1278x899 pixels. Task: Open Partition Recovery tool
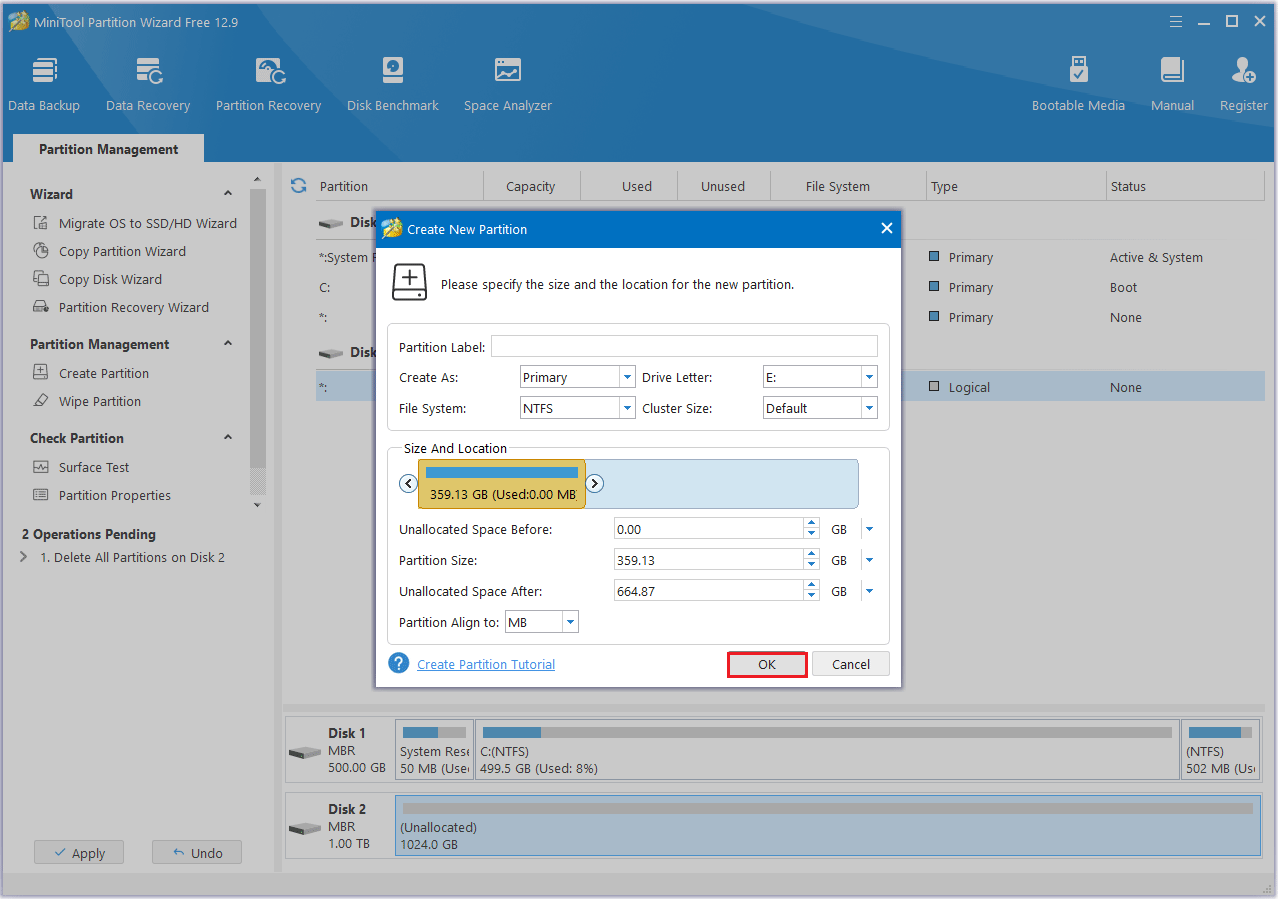tap(269, 84)
